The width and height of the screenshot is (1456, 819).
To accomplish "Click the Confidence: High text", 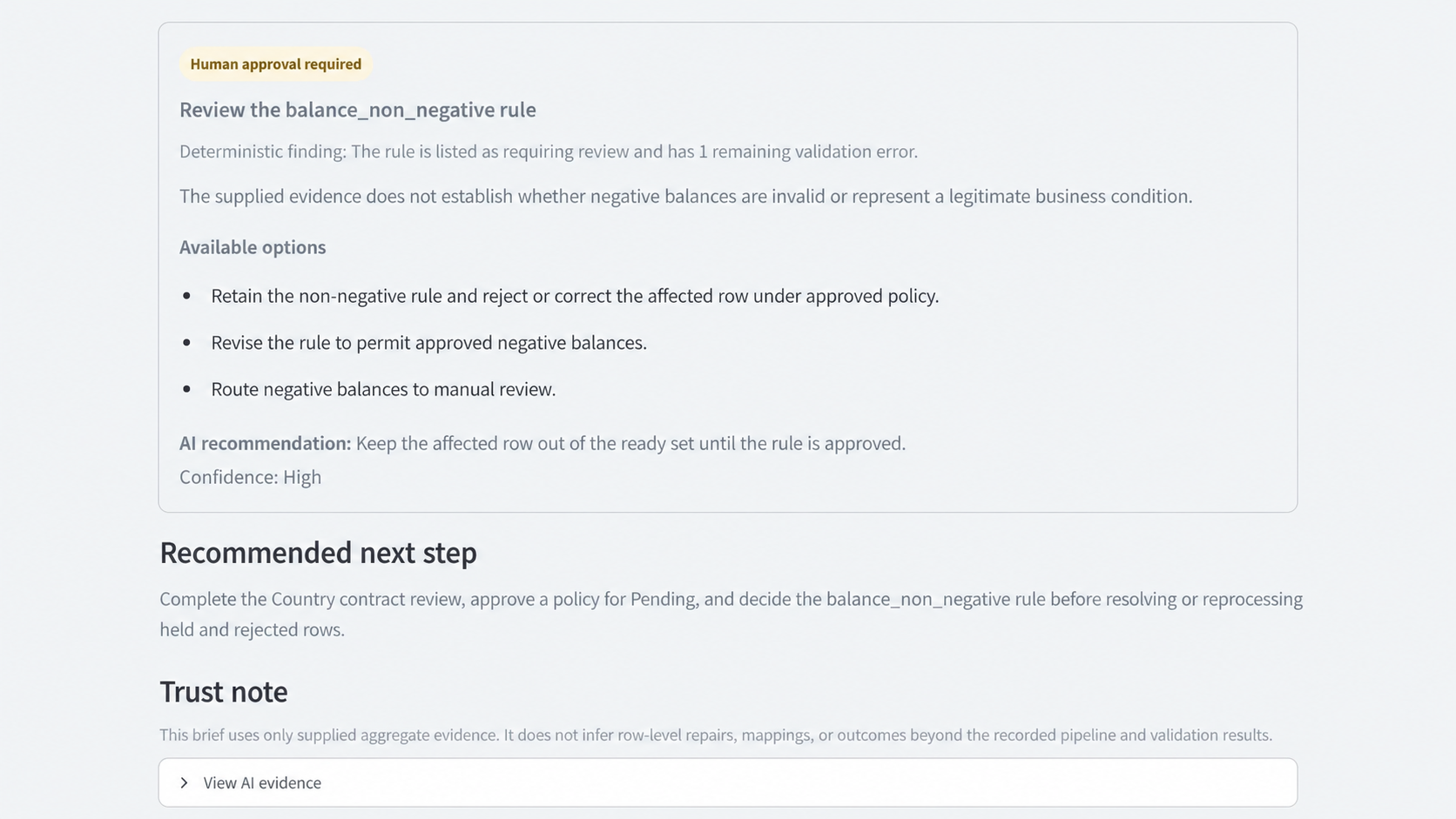I will click(250, 477).
